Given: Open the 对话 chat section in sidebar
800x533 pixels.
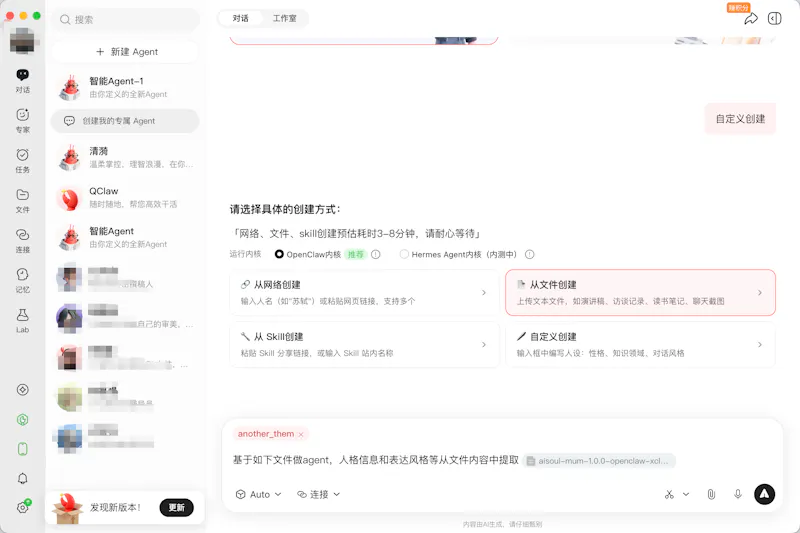Looking at the screenshot, I should (22, 81).
